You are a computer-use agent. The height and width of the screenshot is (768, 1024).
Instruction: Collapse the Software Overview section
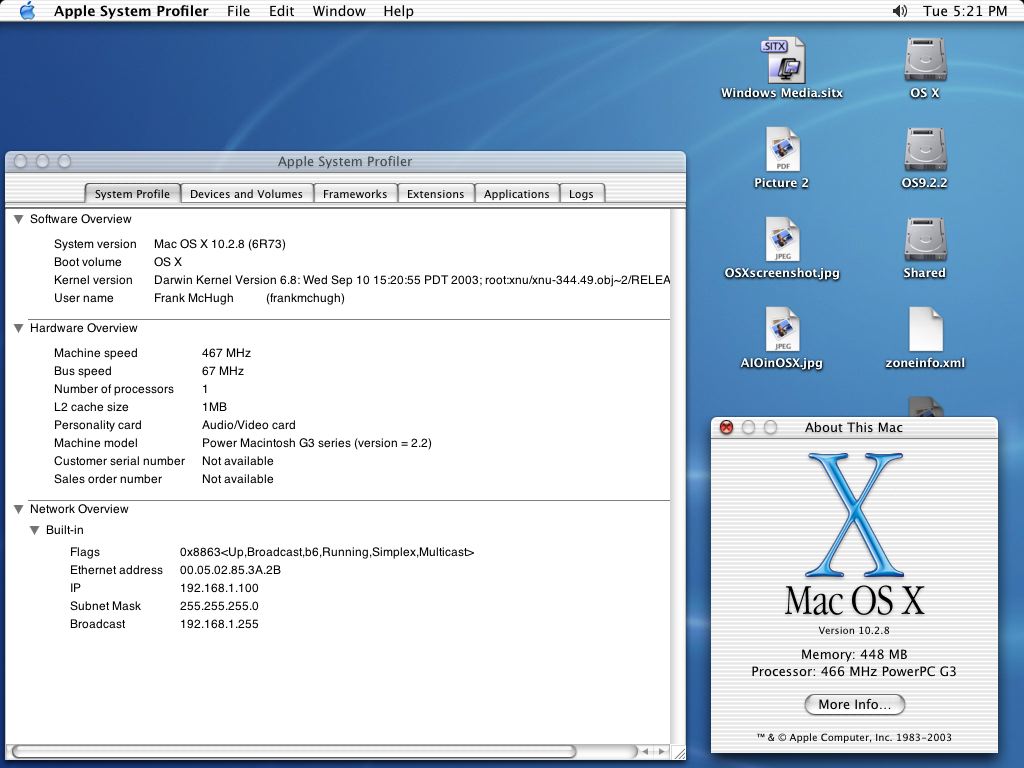(18, 219)
